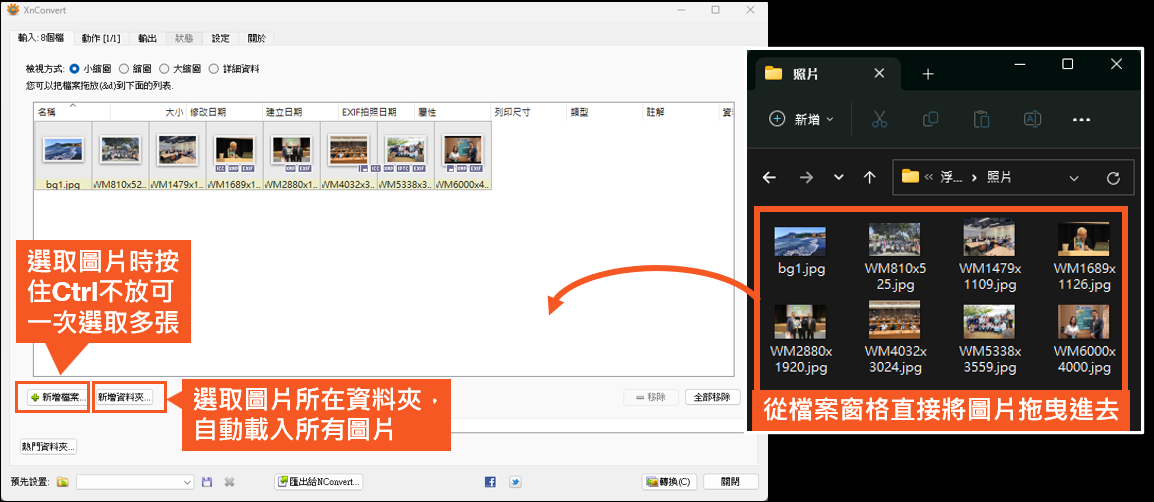Select WM2880x1 thumbnail in XnConvert list
This screenshot has width=1154, height=502.
[292, 155]
